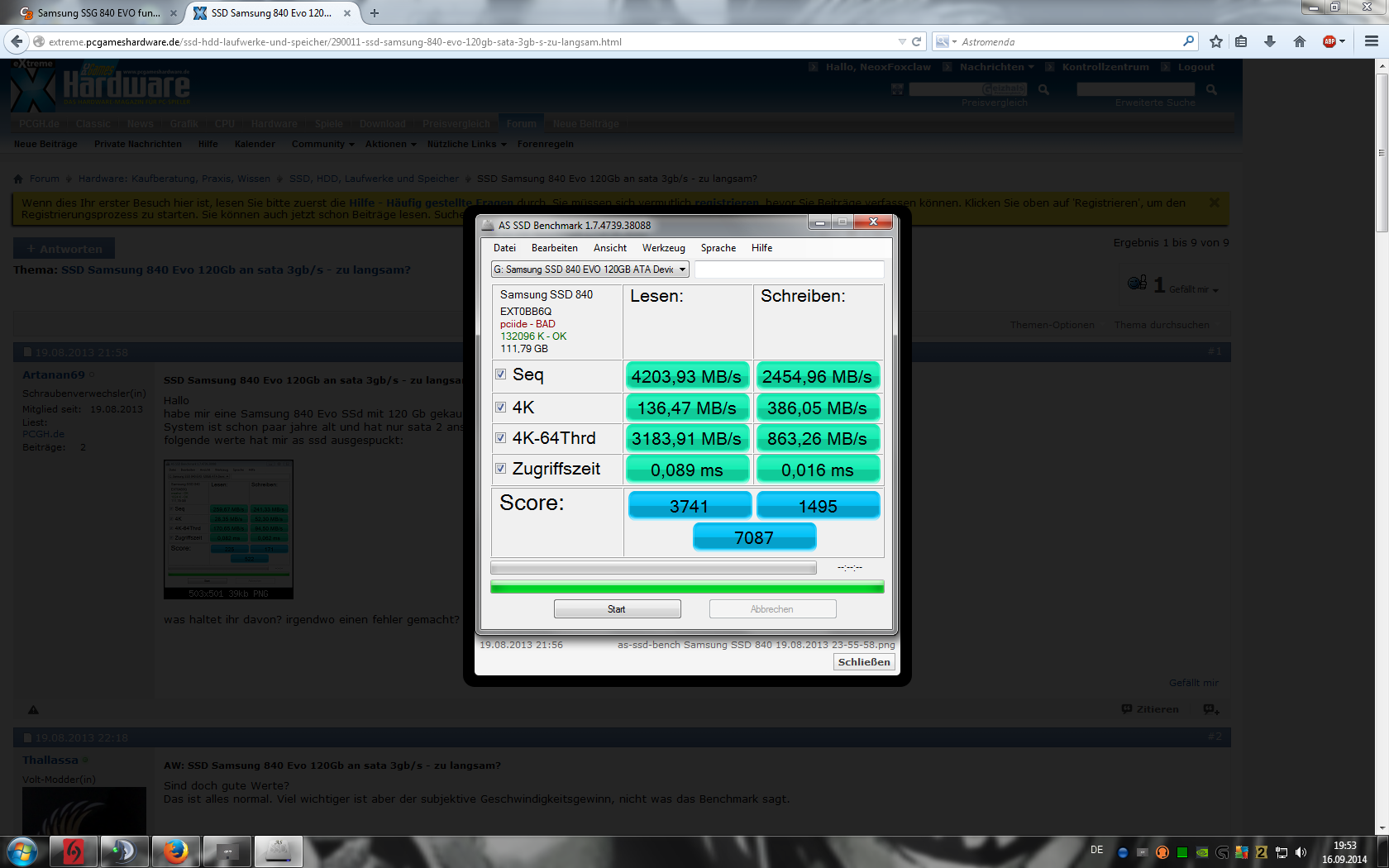Click the Preisvergleich search magnifier icon
This screenshot has height=868, width=1389.
coord(1044,89)
